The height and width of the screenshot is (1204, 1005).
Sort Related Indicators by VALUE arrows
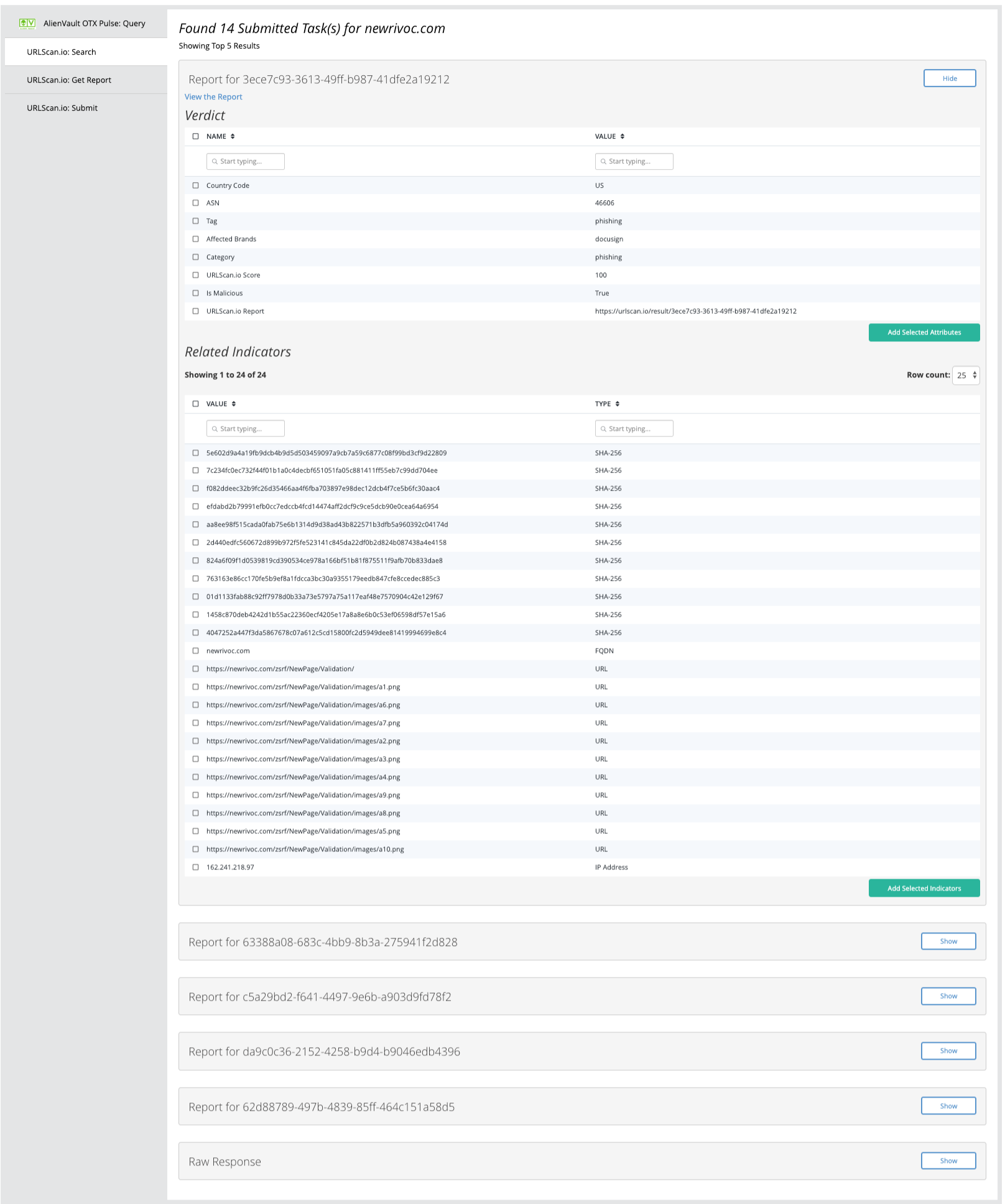point(234,404)
